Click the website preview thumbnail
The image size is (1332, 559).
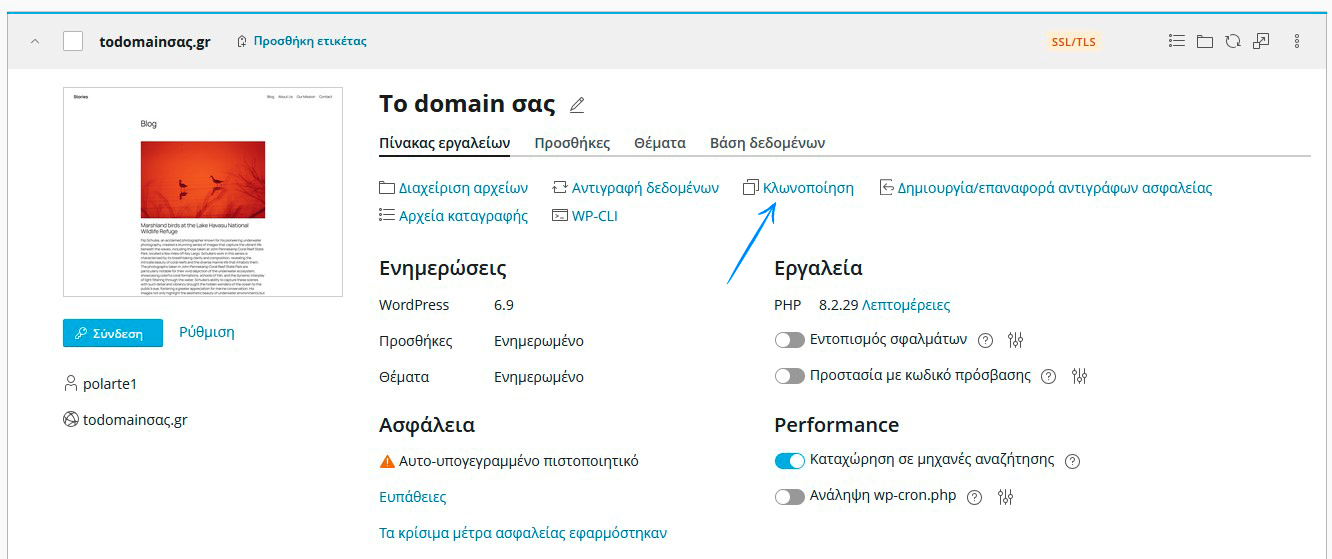pos(203,192)
